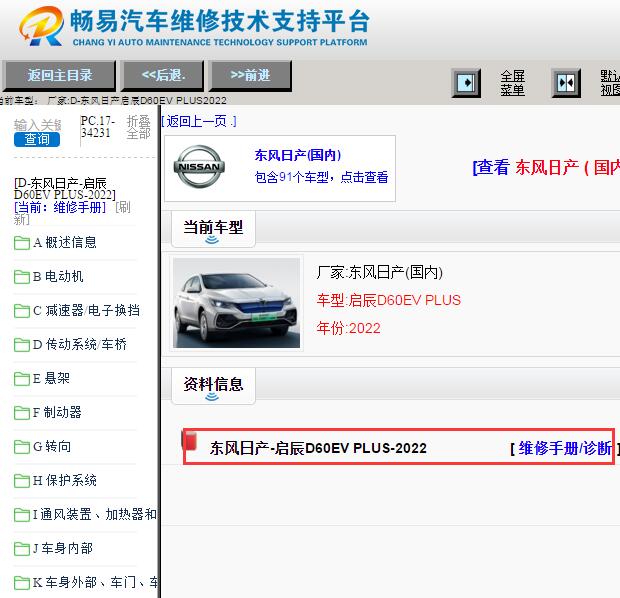Expand C 减速器/电子换挡 folder
The width and height of the screenshot is (620, 598).
click(77, 310)
